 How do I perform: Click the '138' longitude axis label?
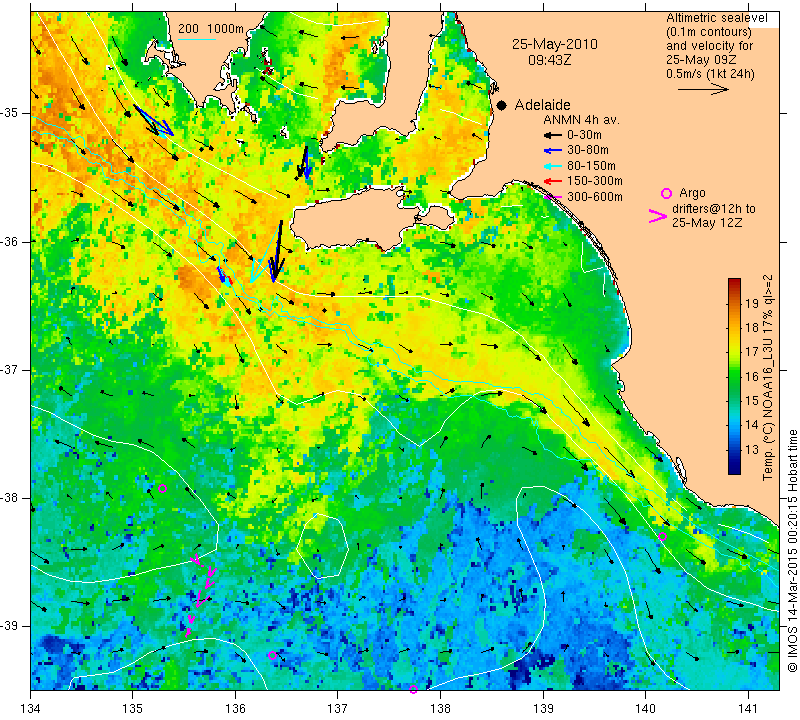click(x=440, y=708)
